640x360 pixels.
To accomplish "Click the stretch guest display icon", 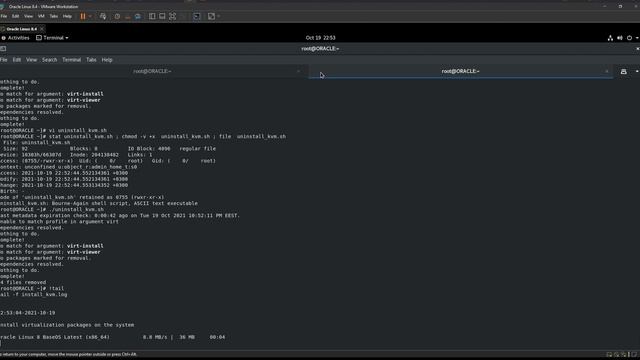I will (x=211, y=16).
